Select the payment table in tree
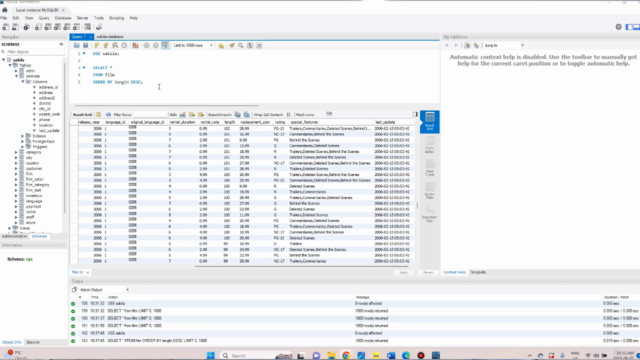 33,207
